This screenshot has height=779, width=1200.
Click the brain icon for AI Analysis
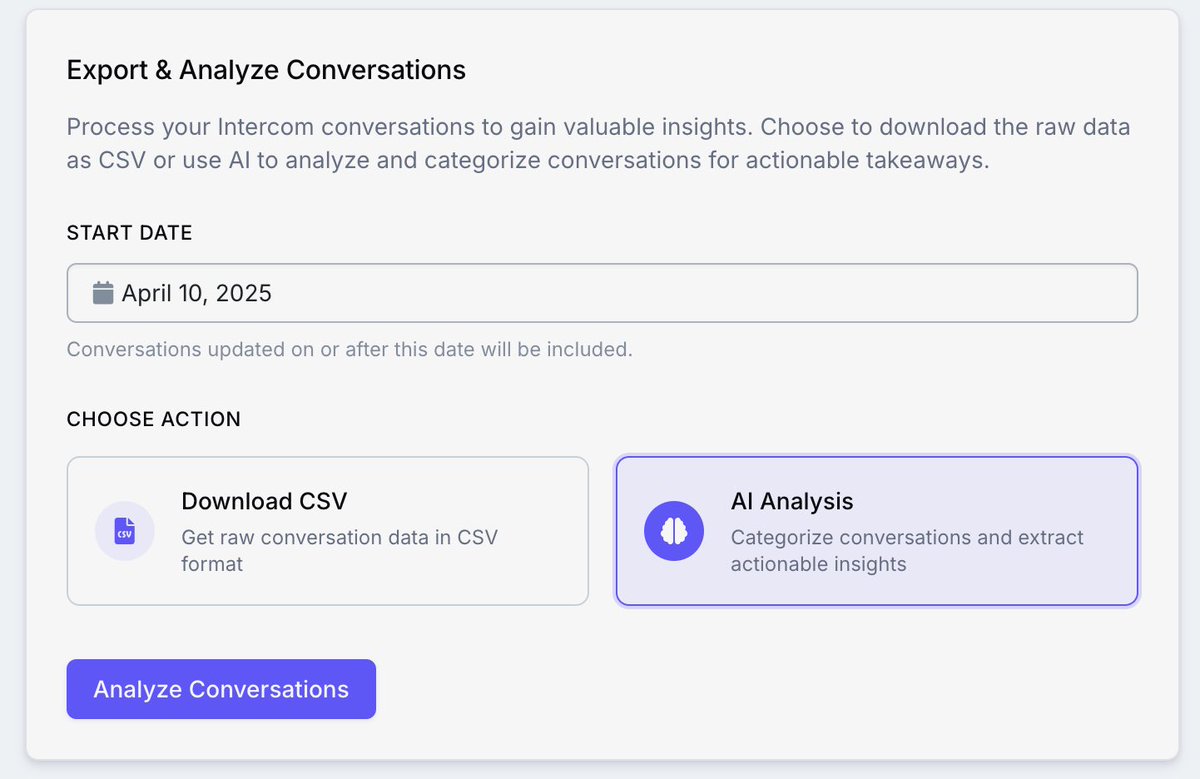674,531
